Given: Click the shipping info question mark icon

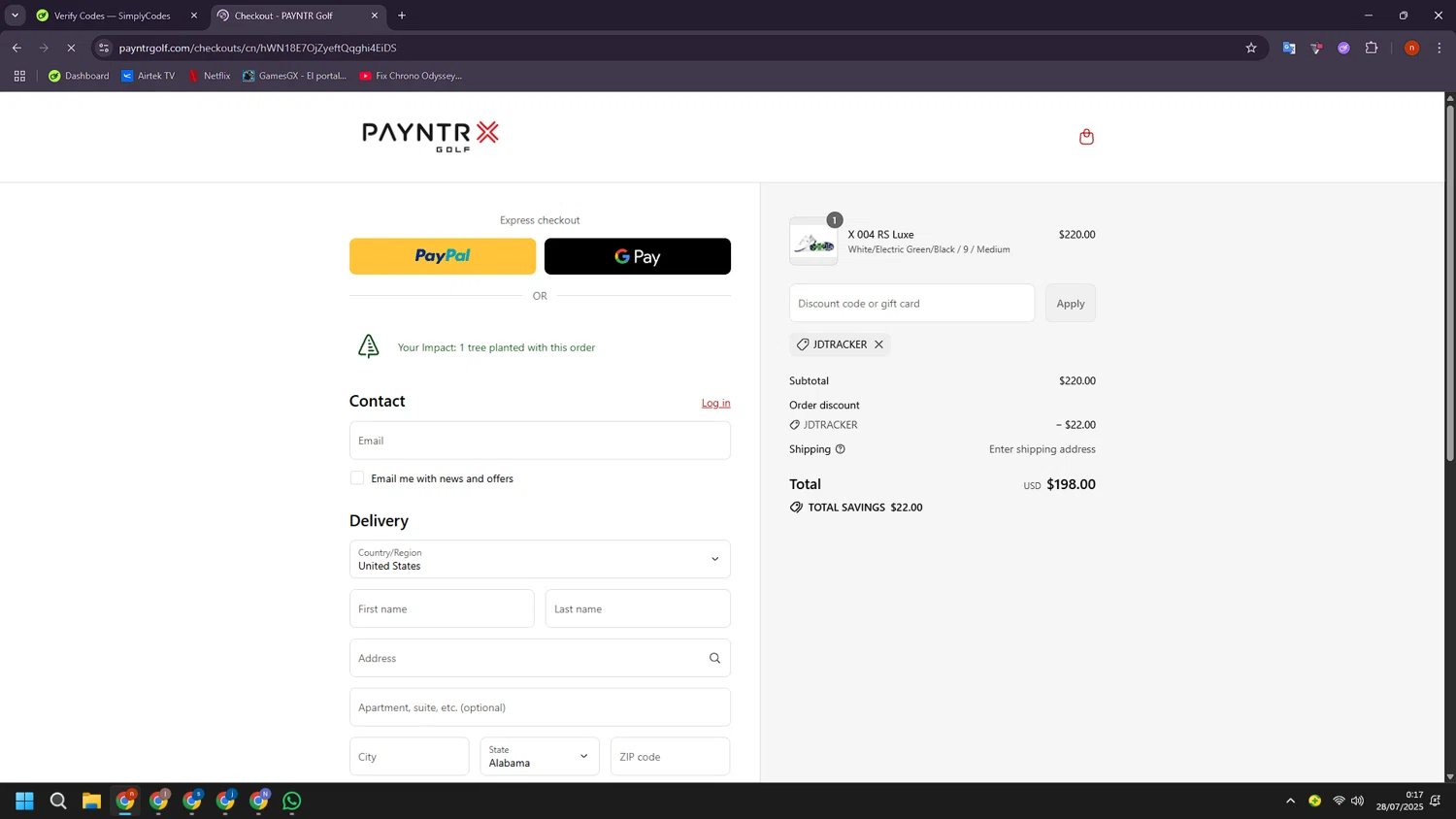Looking at the screenshot, I should pyautogui.click(x=841, y=449).
